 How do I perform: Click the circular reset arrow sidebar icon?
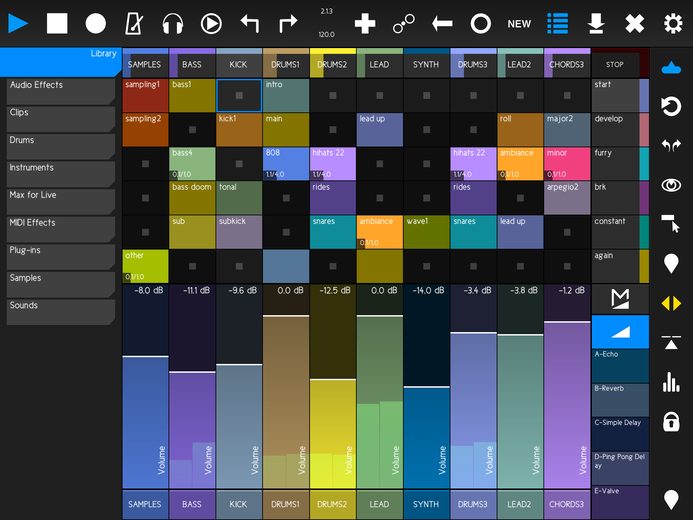point(671,106)
